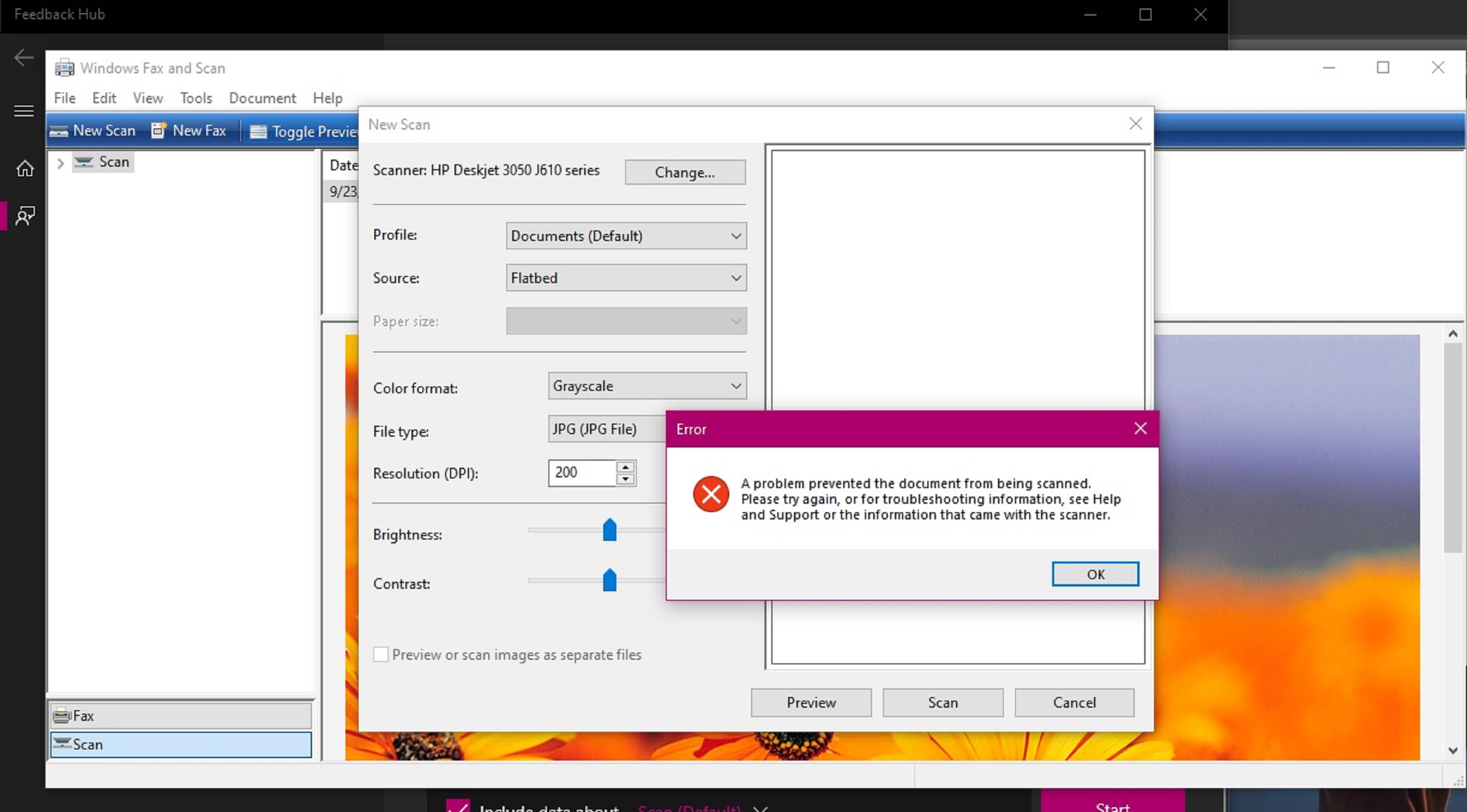Open the File menu
The height and width of the screenshot is (812, 1467).
pyautogui.click(x=65, y=98)
